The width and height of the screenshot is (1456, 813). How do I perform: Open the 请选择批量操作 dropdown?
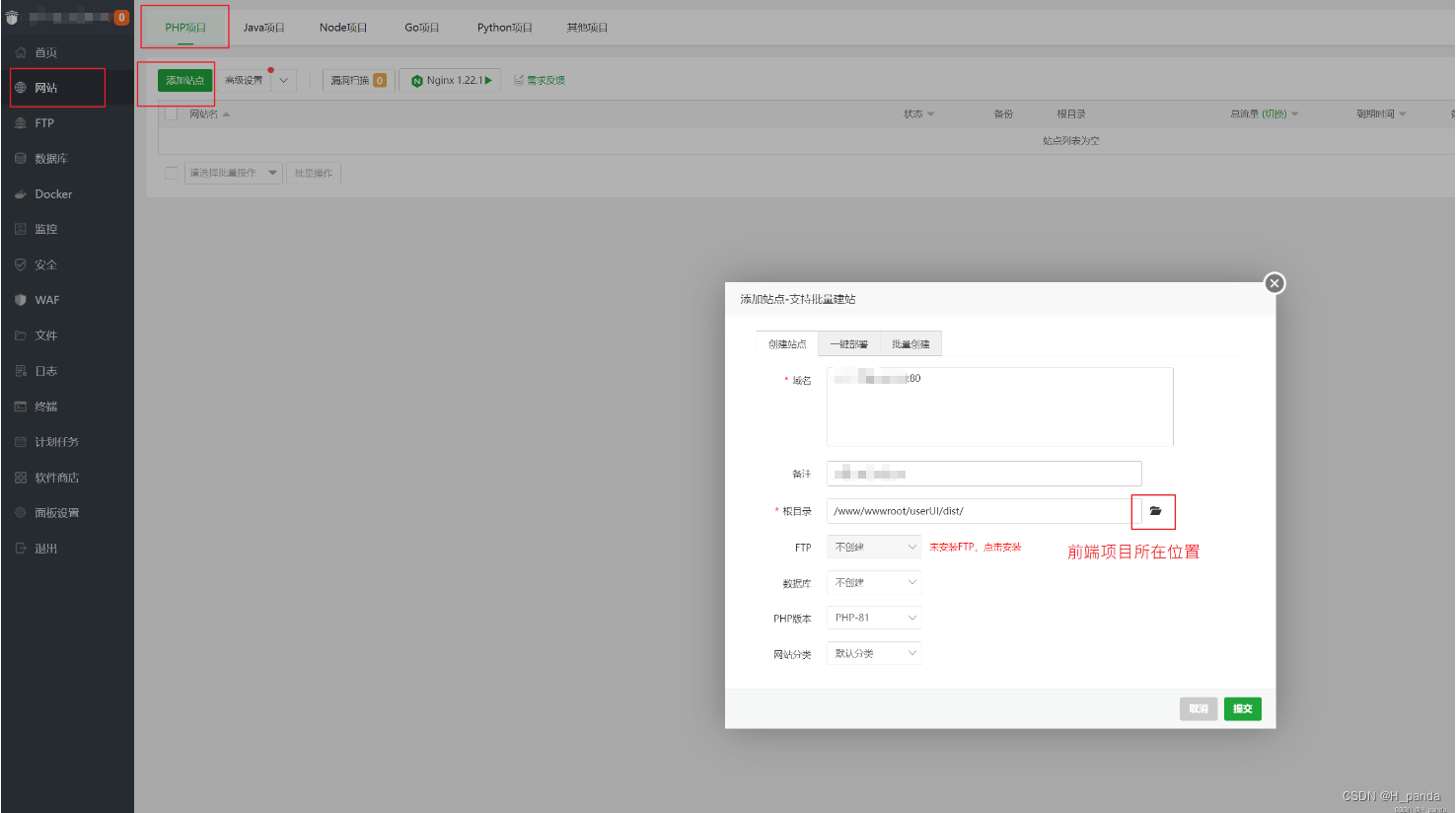point(234,173)
